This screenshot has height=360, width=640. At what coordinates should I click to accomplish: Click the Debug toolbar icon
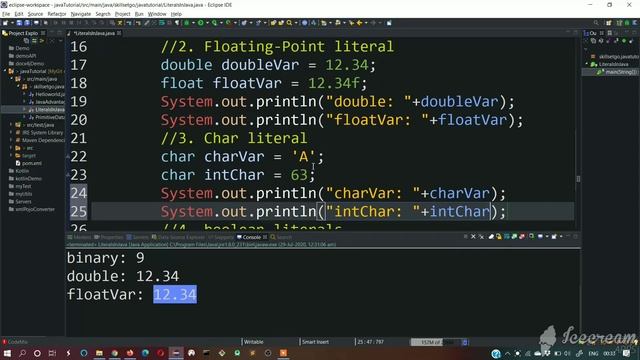[187, 23]
